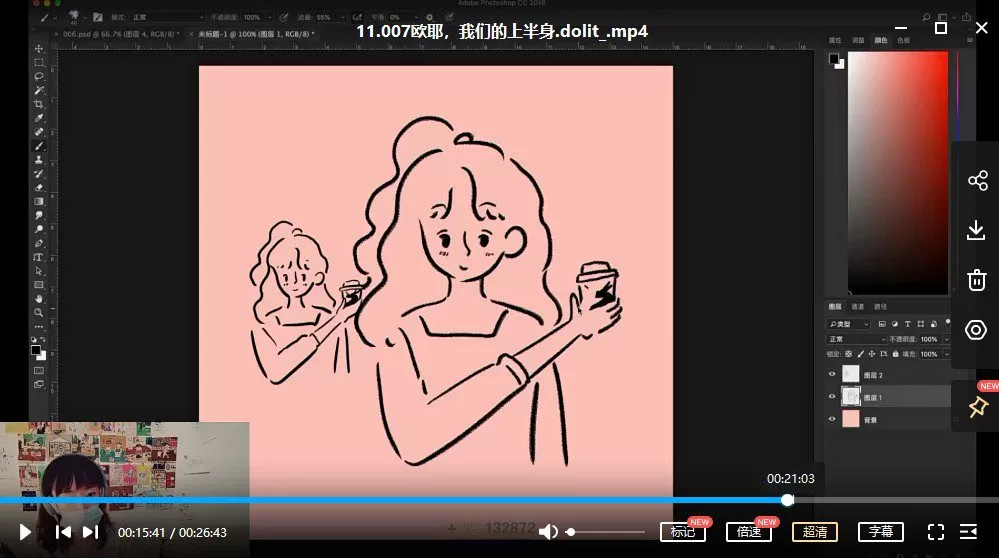999x558 pixels.
Task: Toggle lock transparent pixels in Layers panel
Action: (848, 354)
